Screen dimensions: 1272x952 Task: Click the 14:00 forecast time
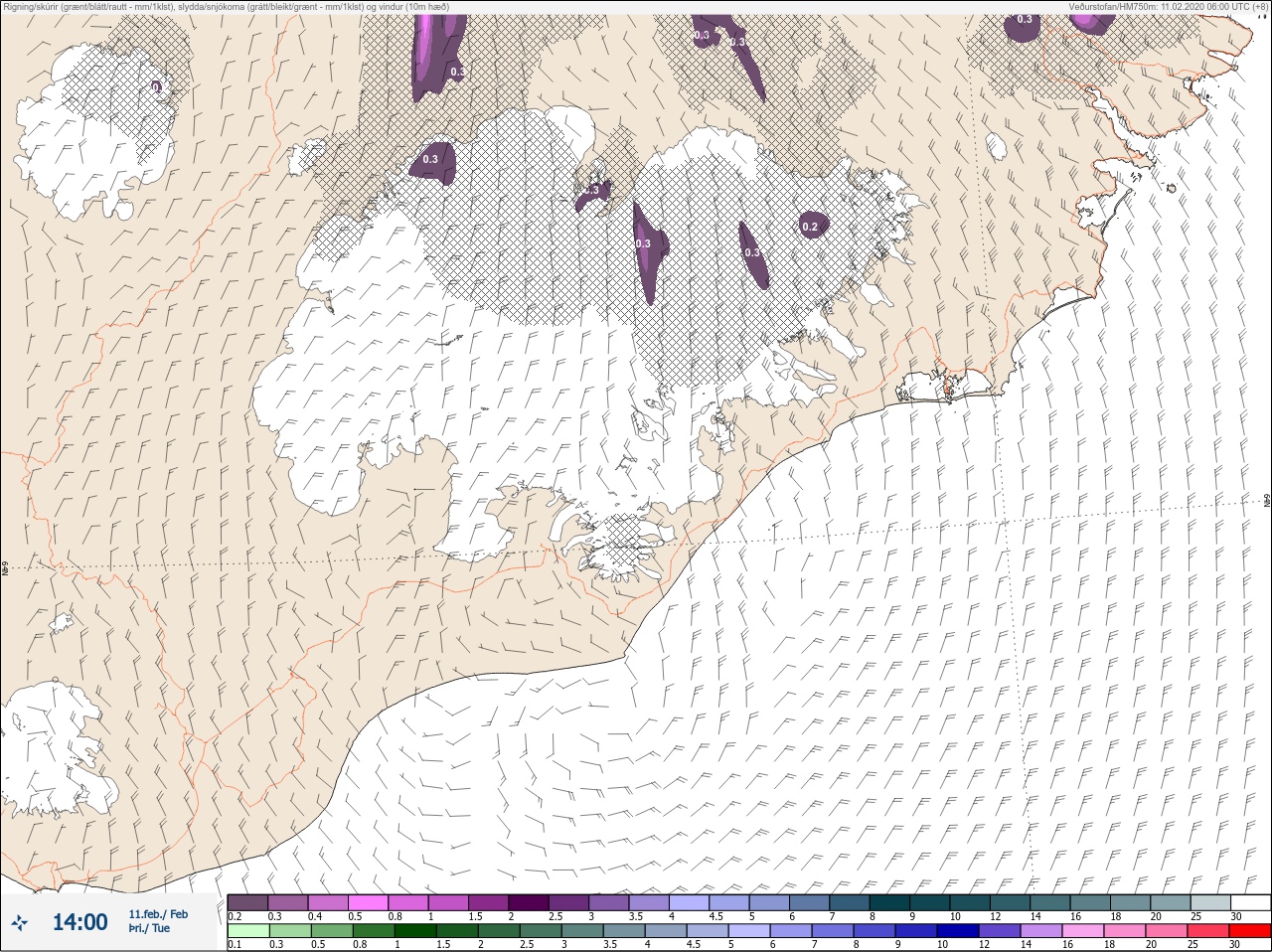79,922
